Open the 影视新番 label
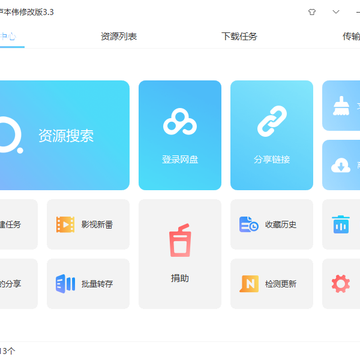The width and height of the screenshot is (360, 360). tap(97, 225)
